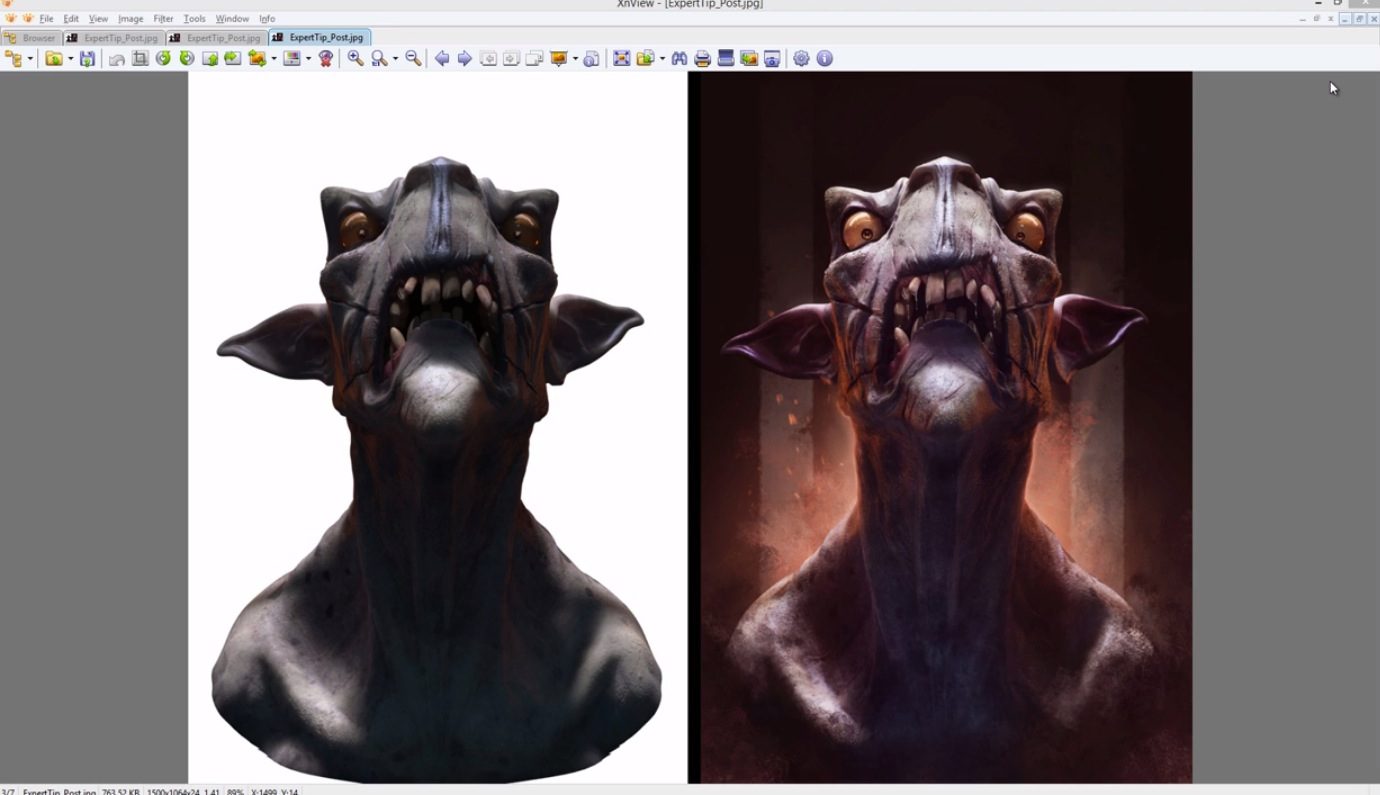The width and height of the screenshot is (1380, 795).
Task: Switch to the Browser tab
Action: click(33, 37)
